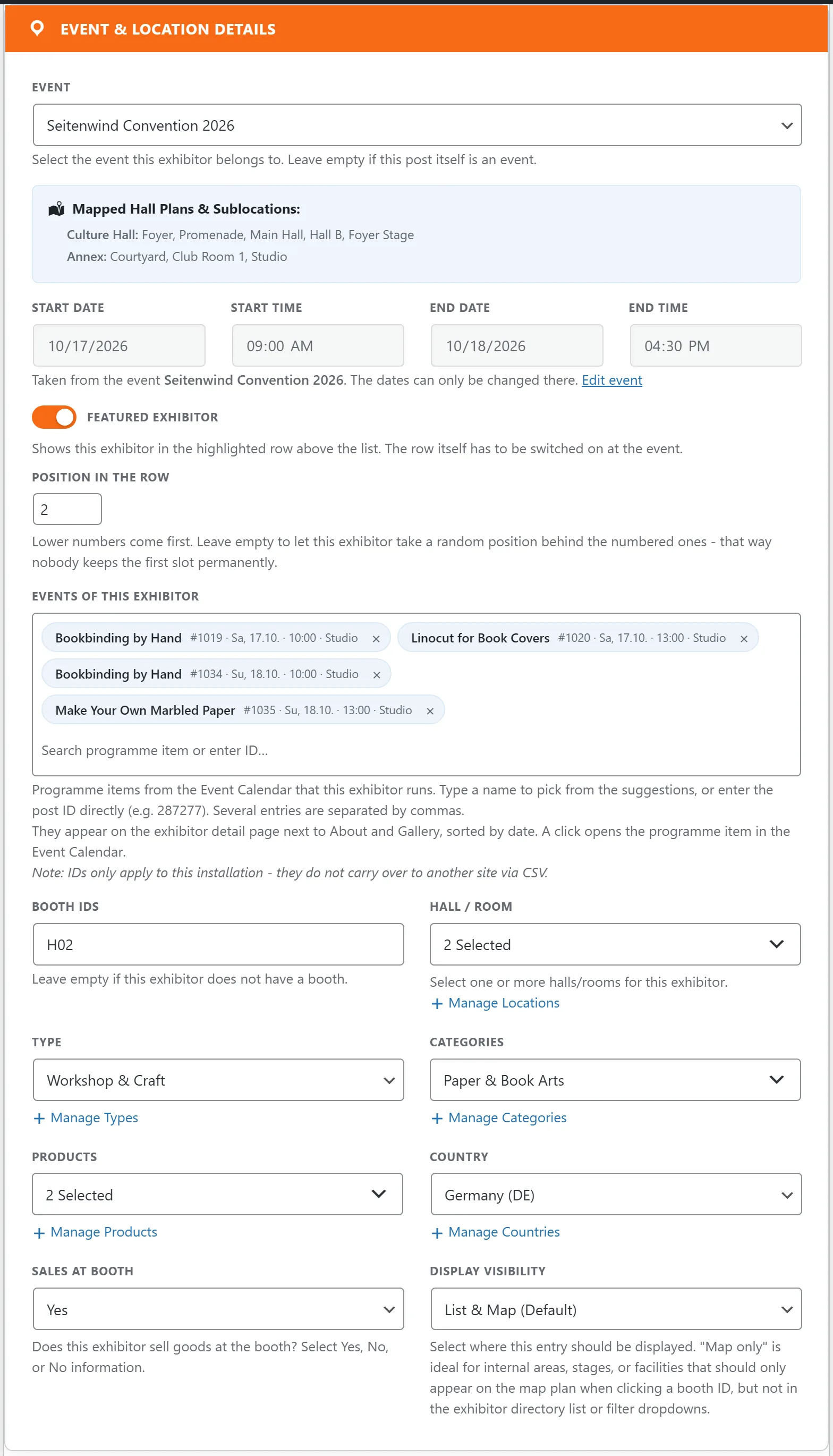Click the map icon beside Mapped Hall Plans
This screenshot has height=1456, width=833.
click(x=56, y=209)
